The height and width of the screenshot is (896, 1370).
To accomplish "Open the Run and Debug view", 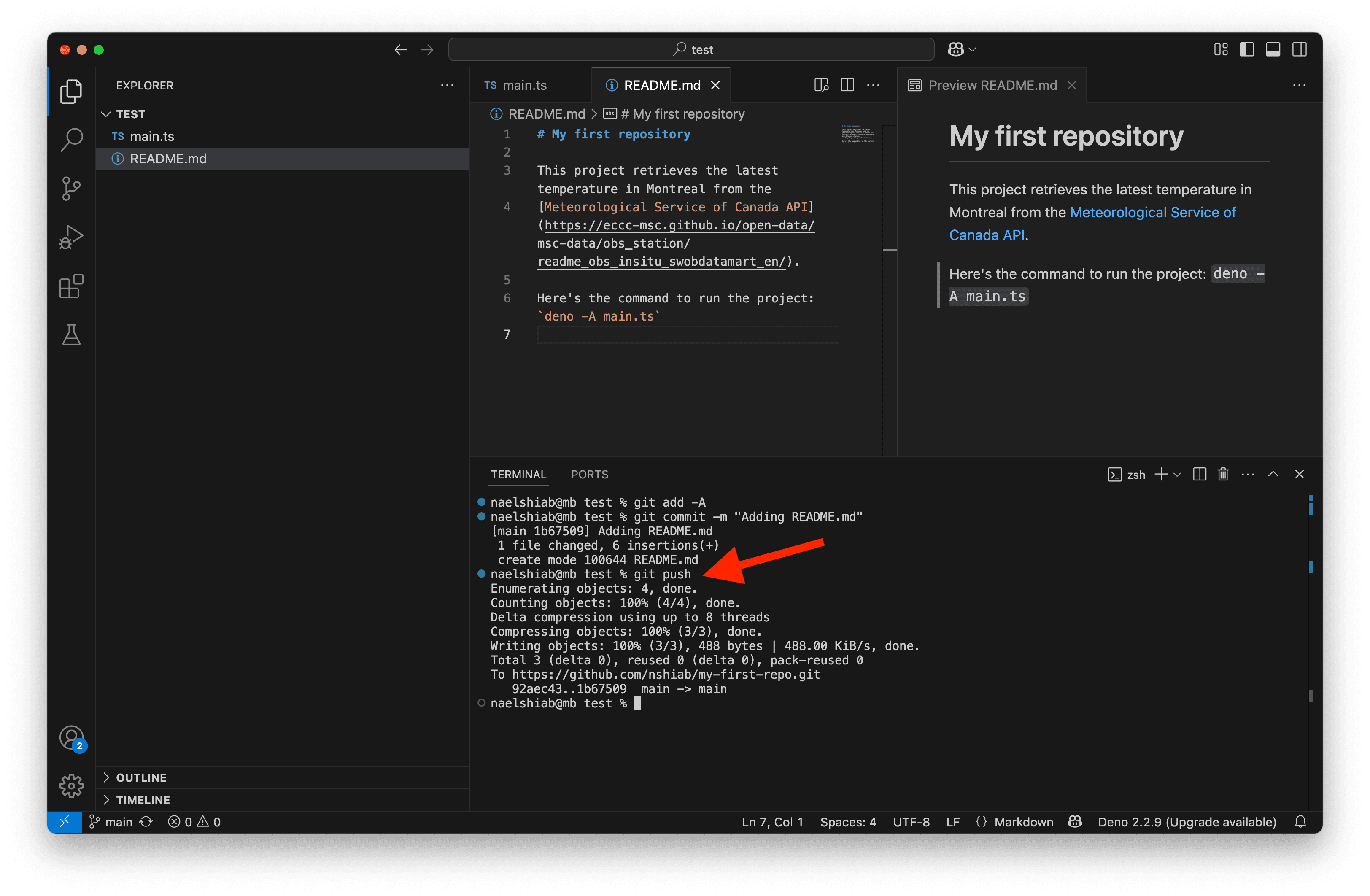I will 71,237.
